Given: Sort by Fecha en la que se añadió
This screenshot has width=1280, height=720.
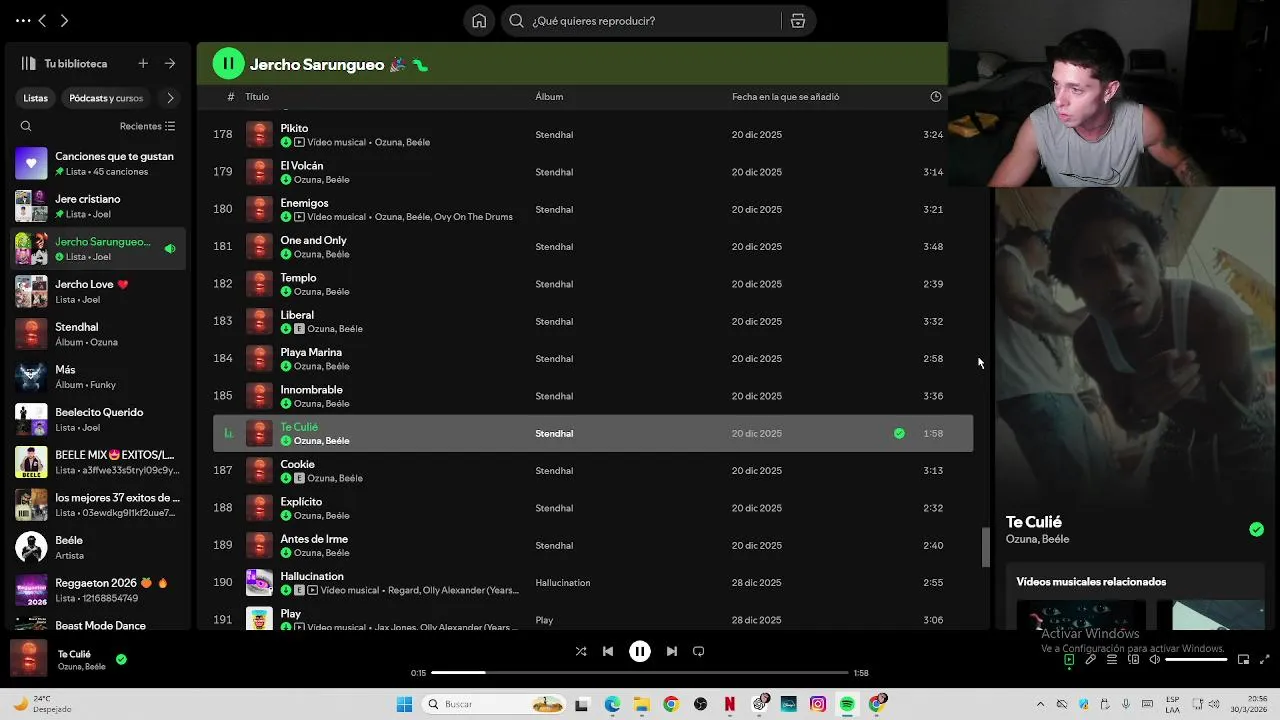Looking at the screenshot, I should click(785, 97).
